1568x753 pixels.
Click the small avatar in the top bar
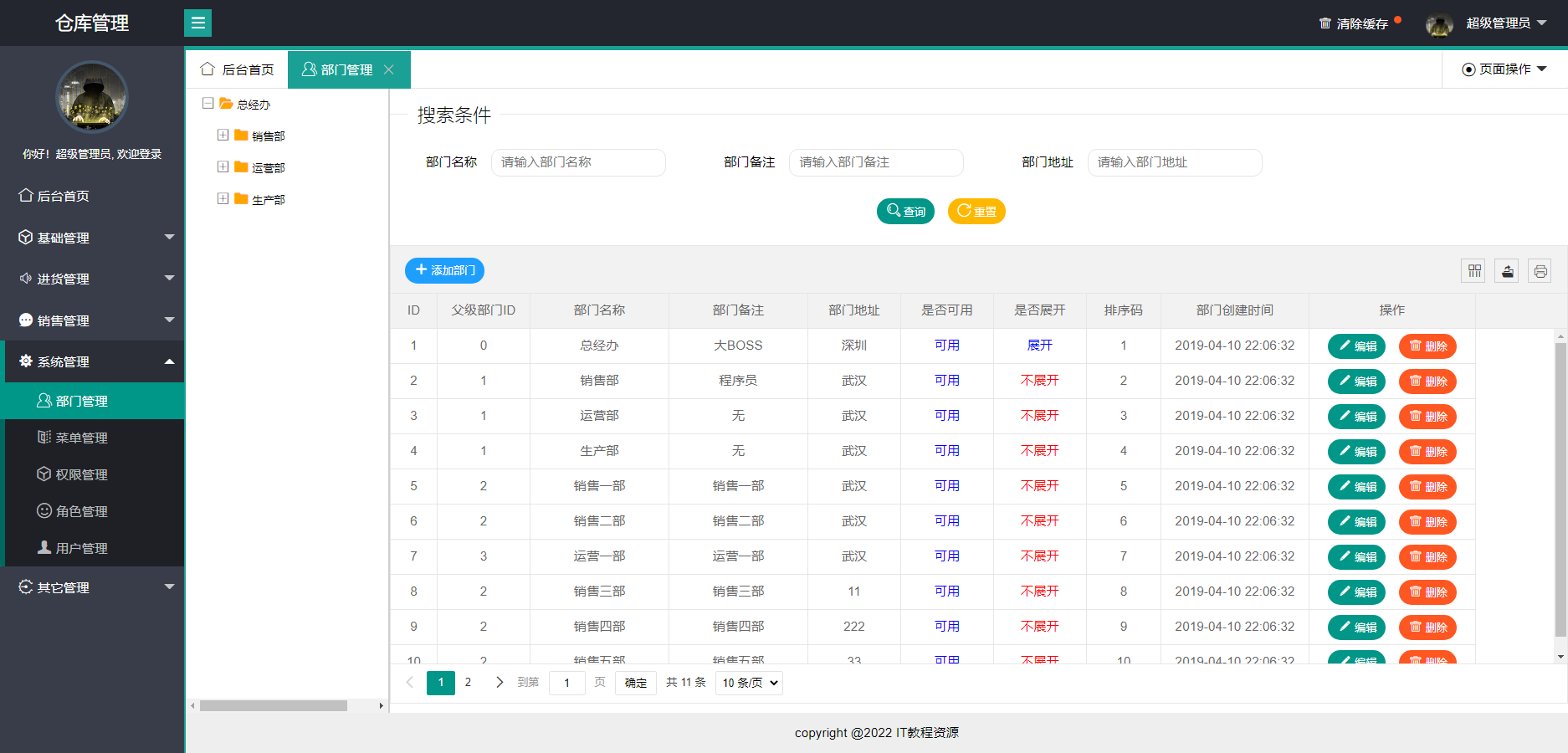1439,24
